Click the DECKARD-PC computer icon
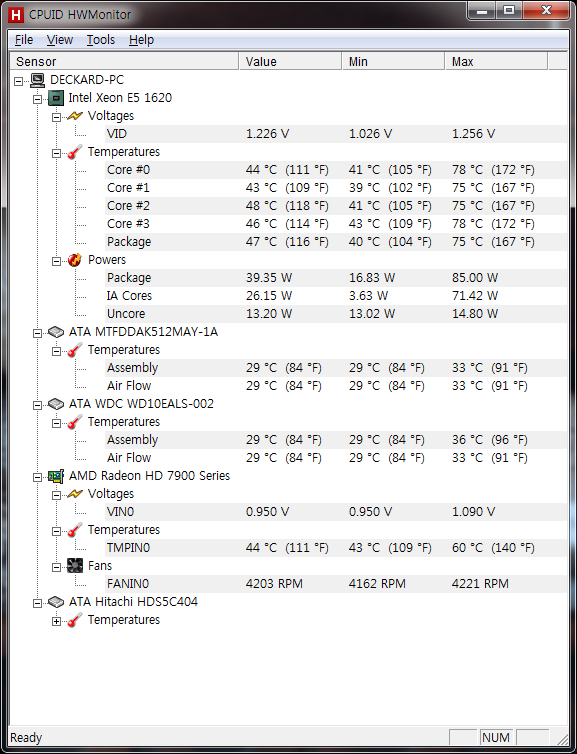The image size is (577, 754). [x=38, y=80]
